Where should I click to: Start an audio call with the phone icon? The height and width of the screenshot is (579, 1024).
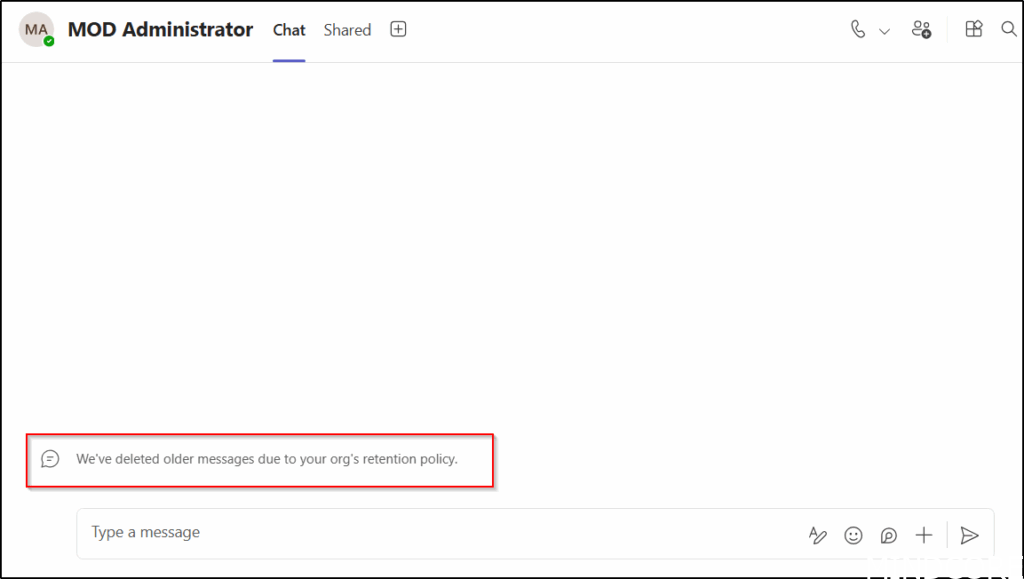pyautogui.click(x=858, y=30)
